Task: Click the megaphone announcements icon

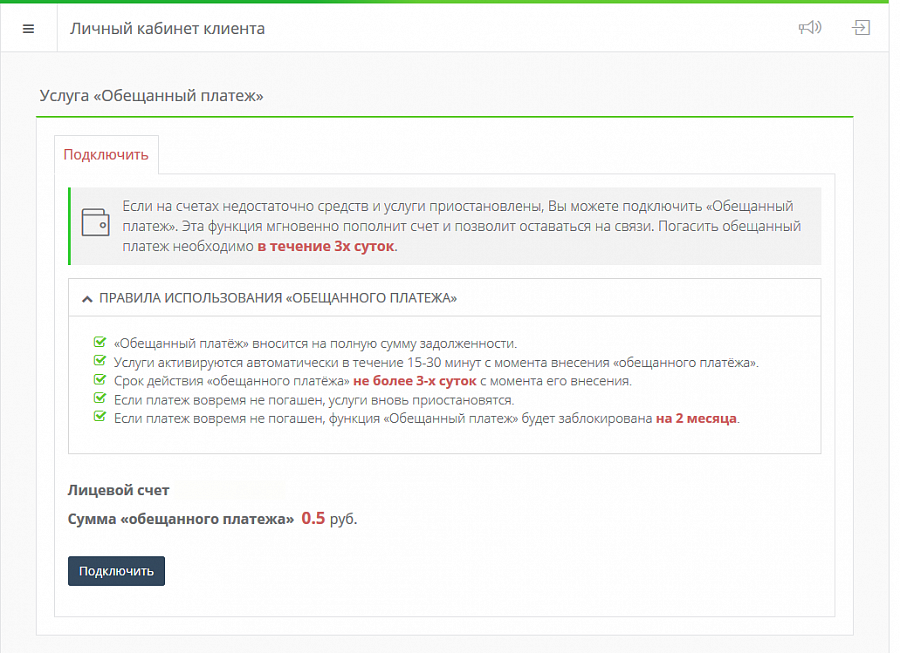Action: pos(809,28)
